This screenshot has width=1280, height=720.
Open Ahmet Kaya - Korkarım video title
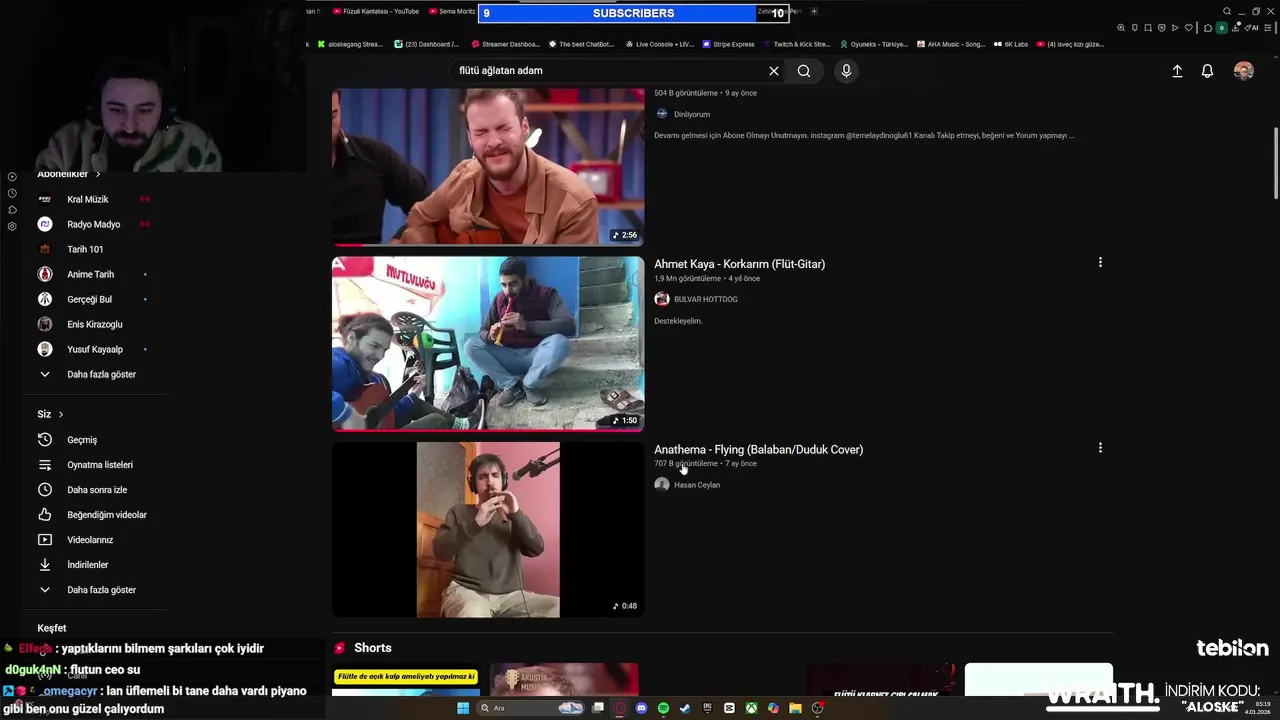coord(739,264)
